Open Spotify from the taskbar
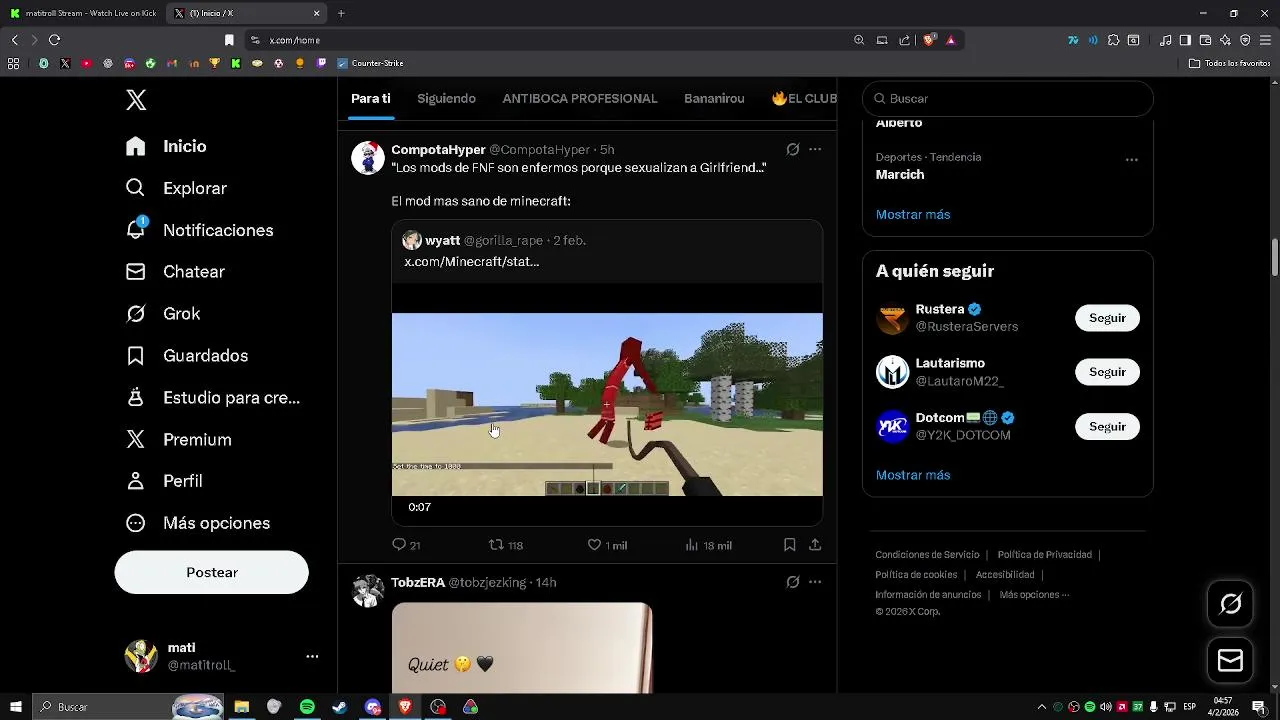Screen dimensions: 1280x720 (x=307, y=707)
